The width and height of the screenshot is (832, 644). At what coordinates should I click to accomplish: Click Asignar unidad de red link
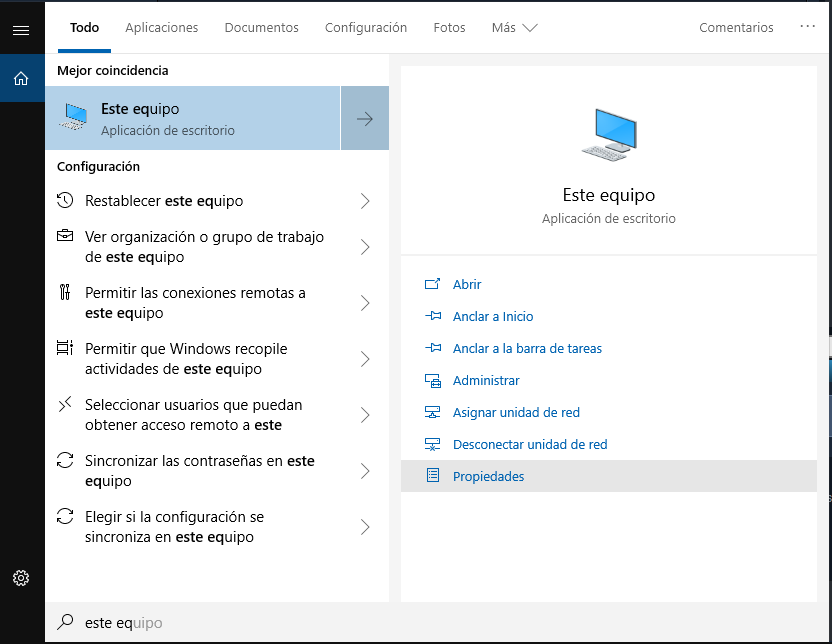(x=516, y=412)
